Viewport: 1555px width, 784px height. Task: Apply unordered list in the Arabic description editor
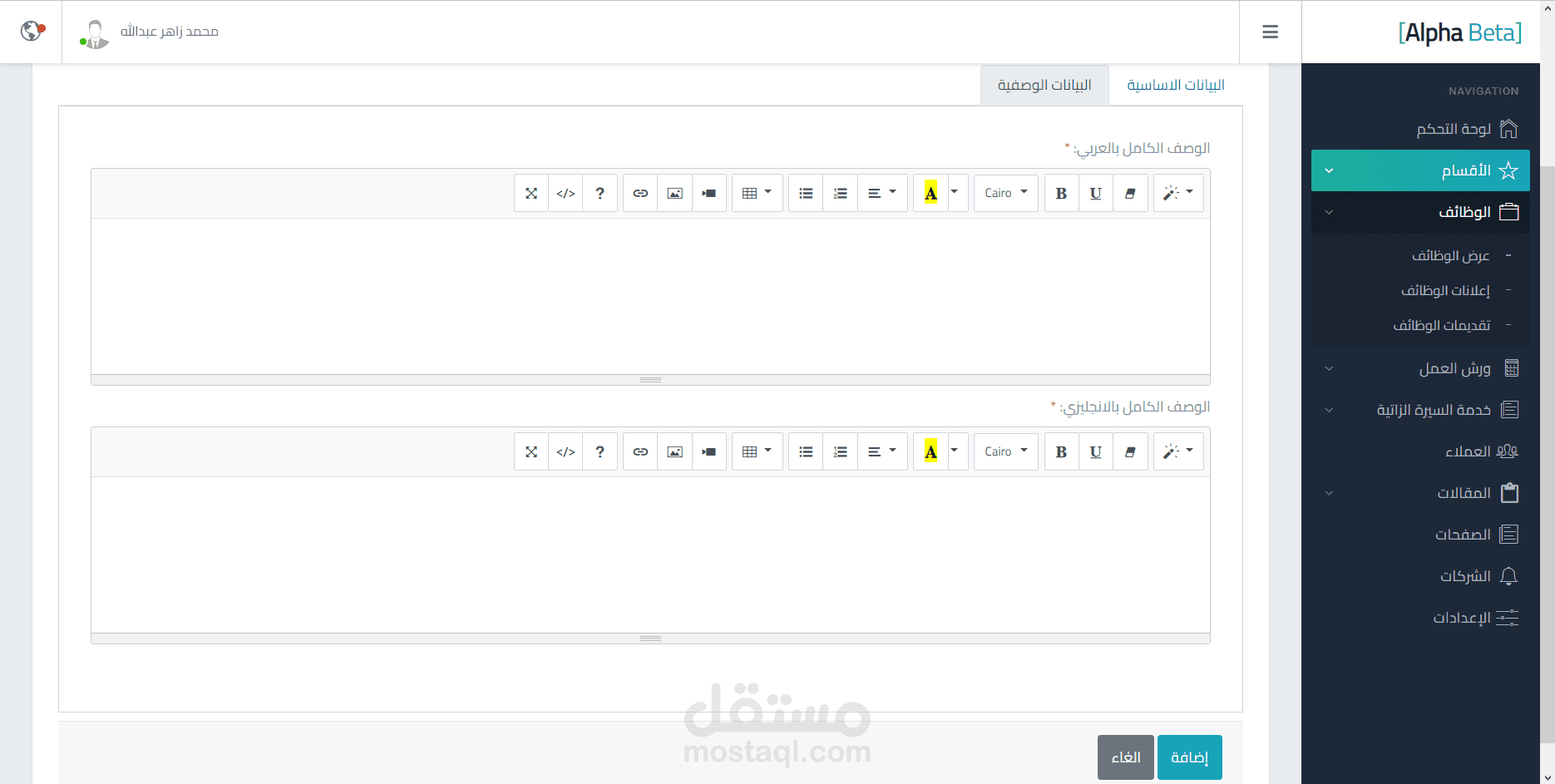806,193
